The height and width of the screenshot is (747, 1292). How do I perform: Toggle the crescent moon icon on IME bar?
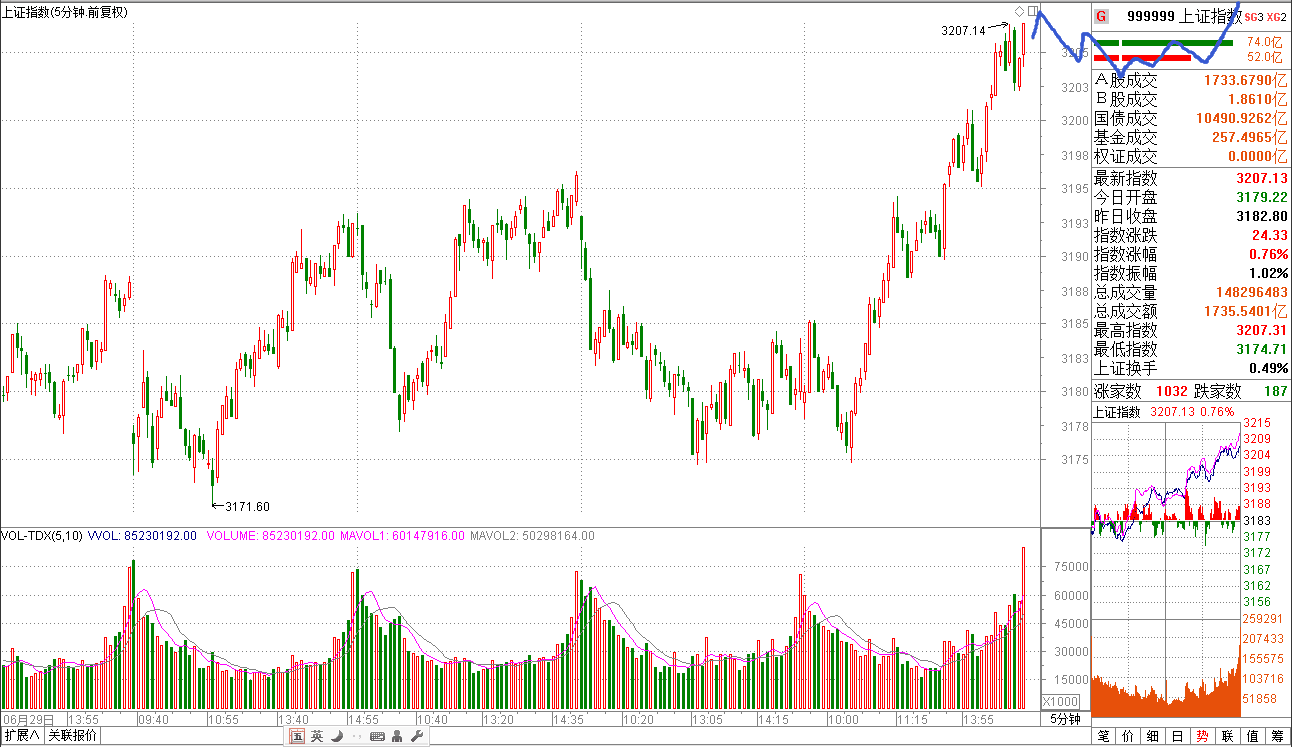click(x=337, y=737)
